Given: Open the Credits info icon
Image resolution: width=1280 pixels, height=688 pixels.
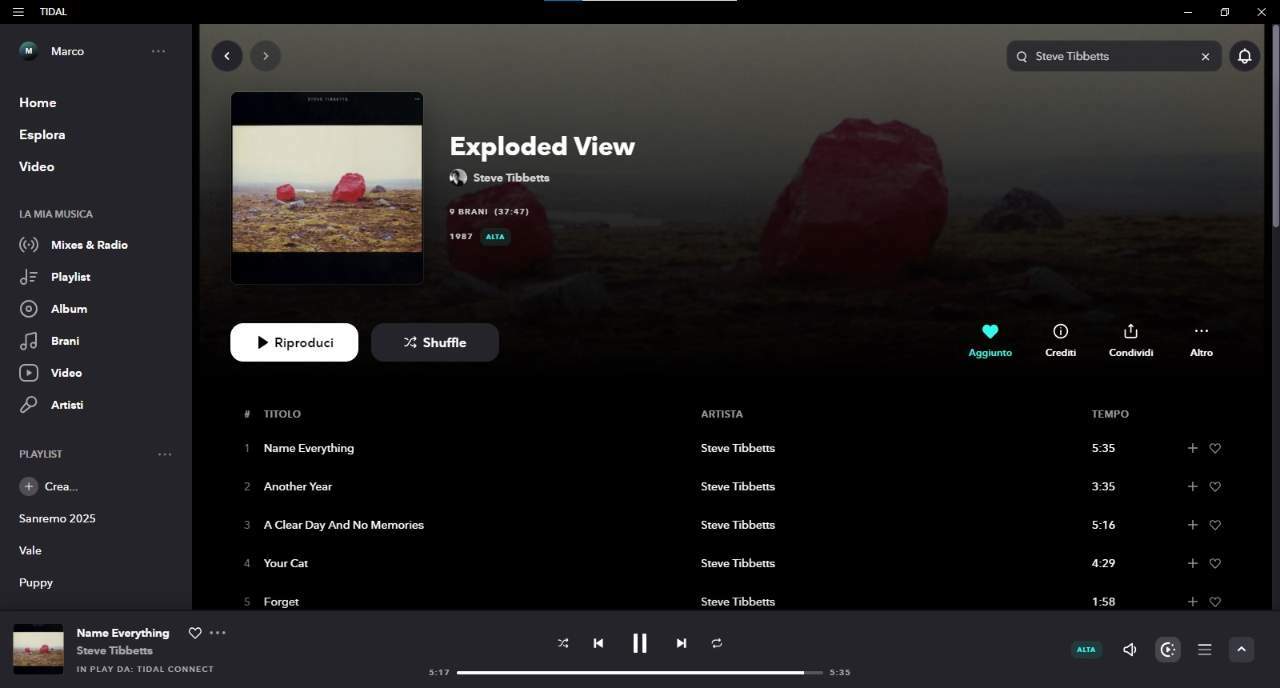Looking at the screenshot, I should click(1060, 331).
